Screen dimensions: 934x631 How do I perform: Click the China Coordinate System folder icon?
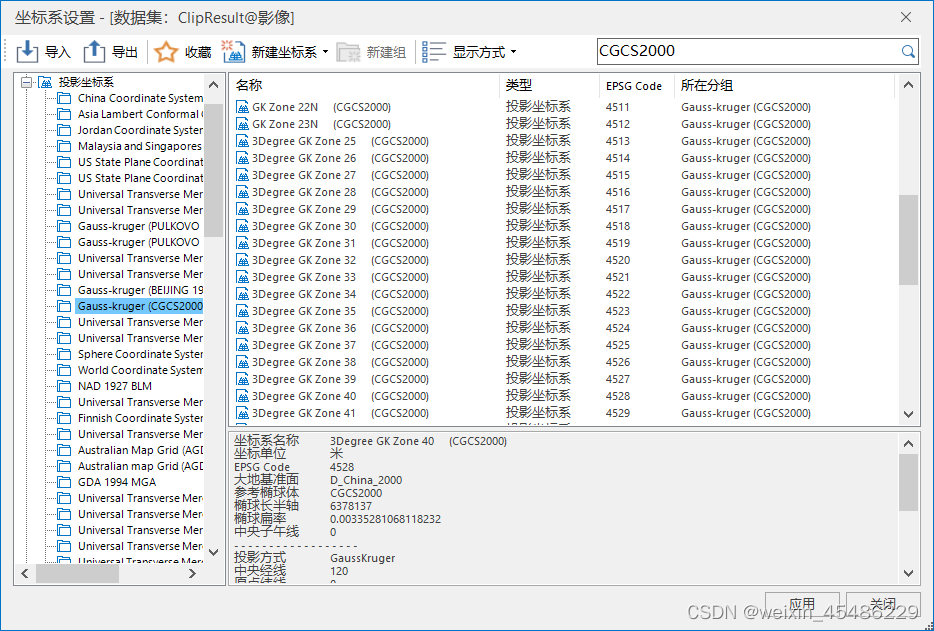(x=64, y=98)
